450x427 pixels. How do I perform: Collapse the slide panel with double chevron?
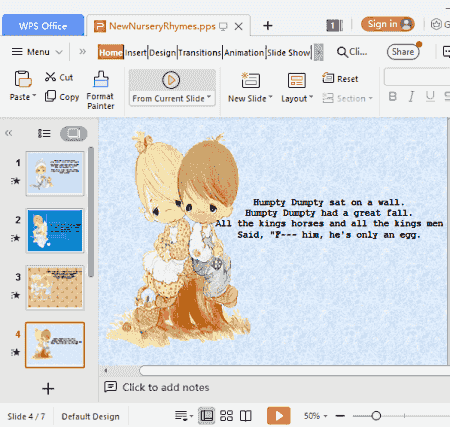pos(9,133)
